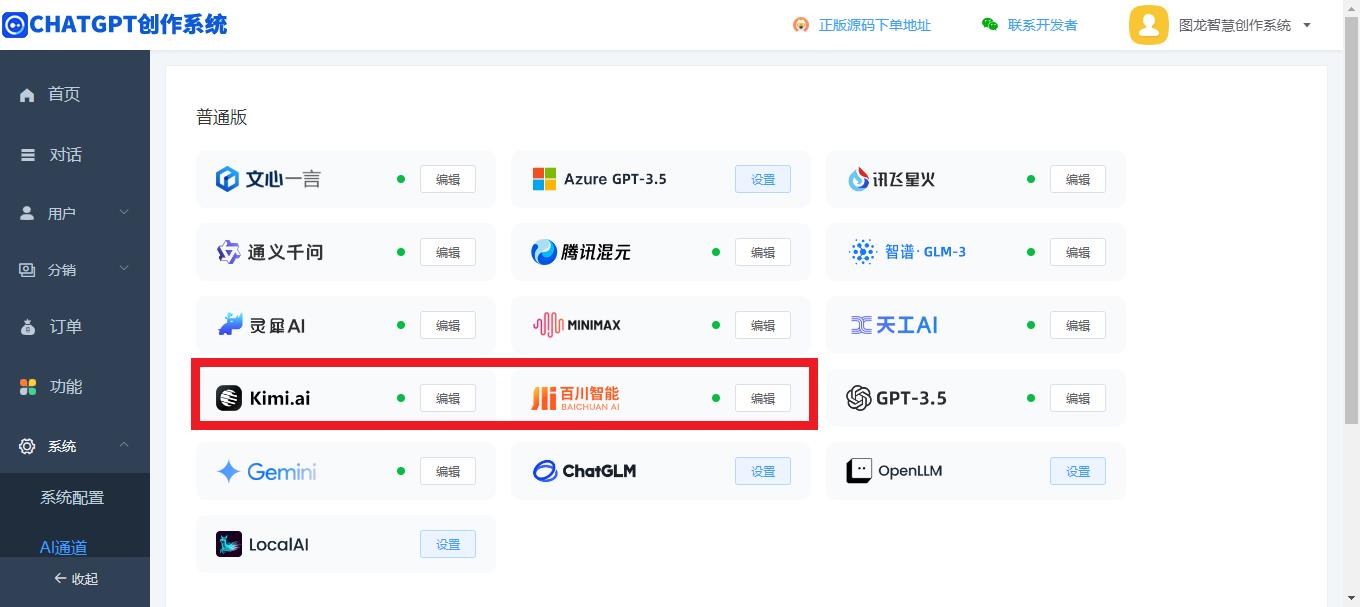Click the green status dot for 讯飞星火
The image size is (1360, 607).
tap(1031, 179)
